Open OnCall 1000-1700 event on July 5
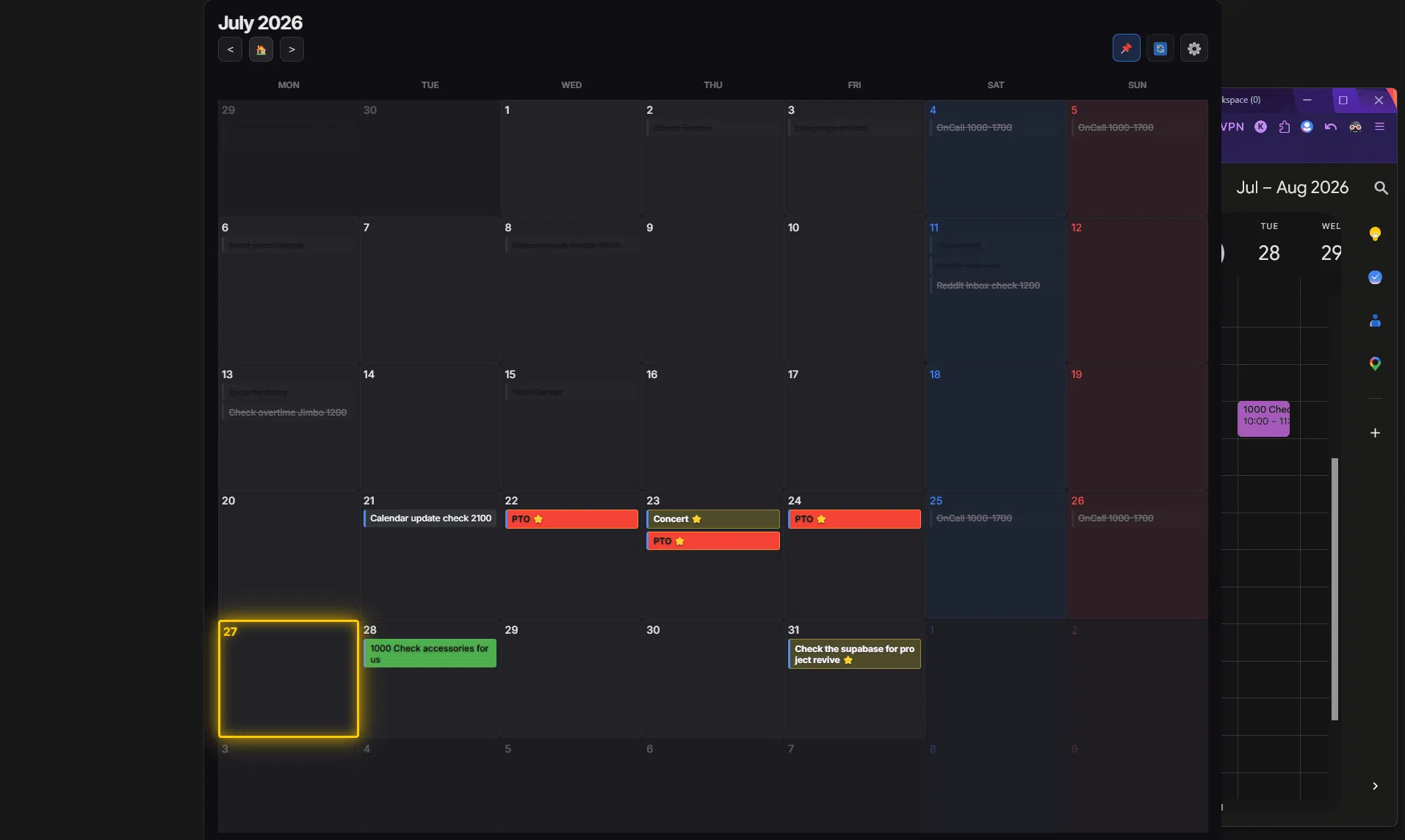 (1138, 128)
